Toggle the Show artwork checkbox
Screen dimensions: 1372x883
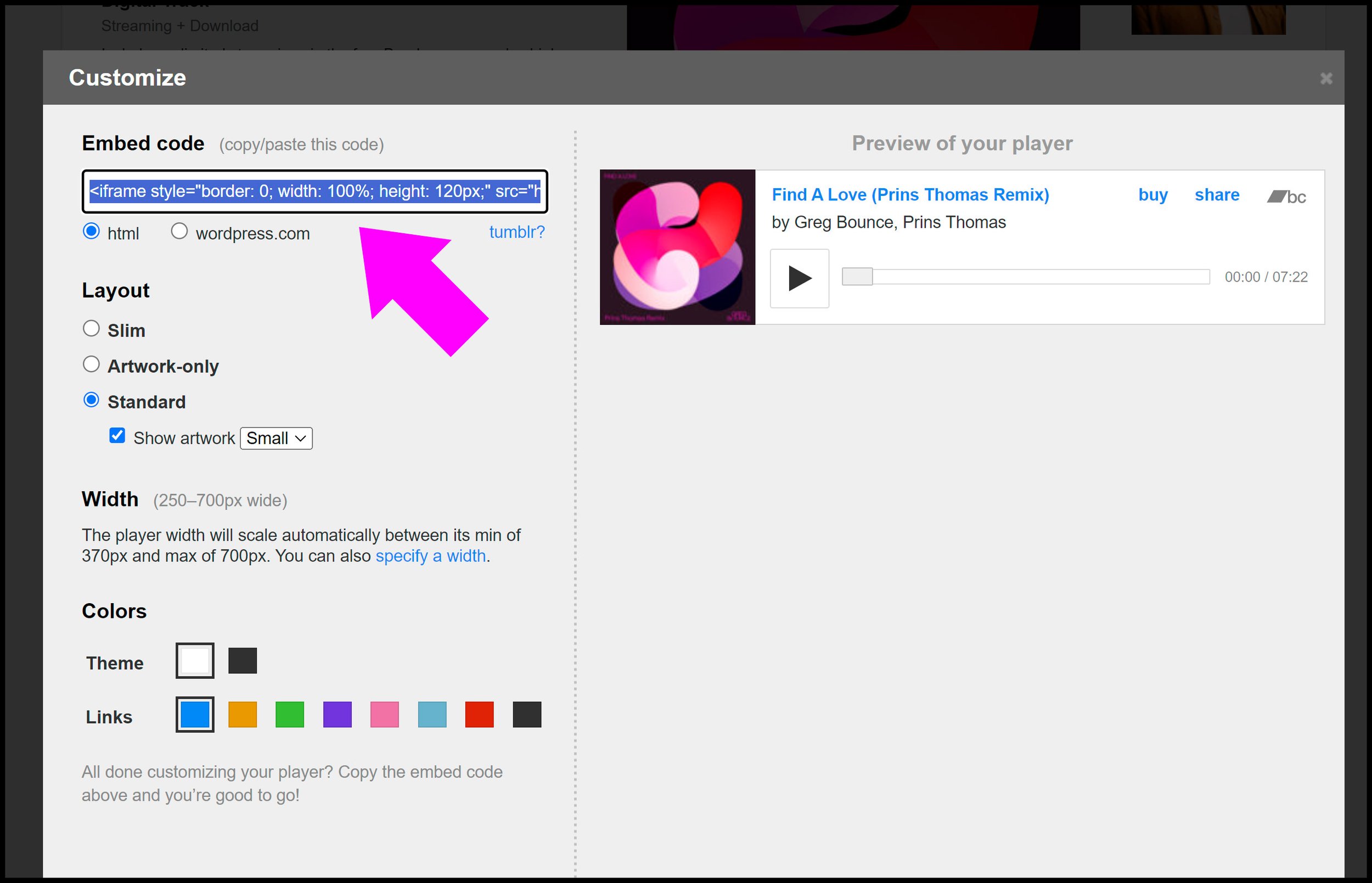[117, 435]
